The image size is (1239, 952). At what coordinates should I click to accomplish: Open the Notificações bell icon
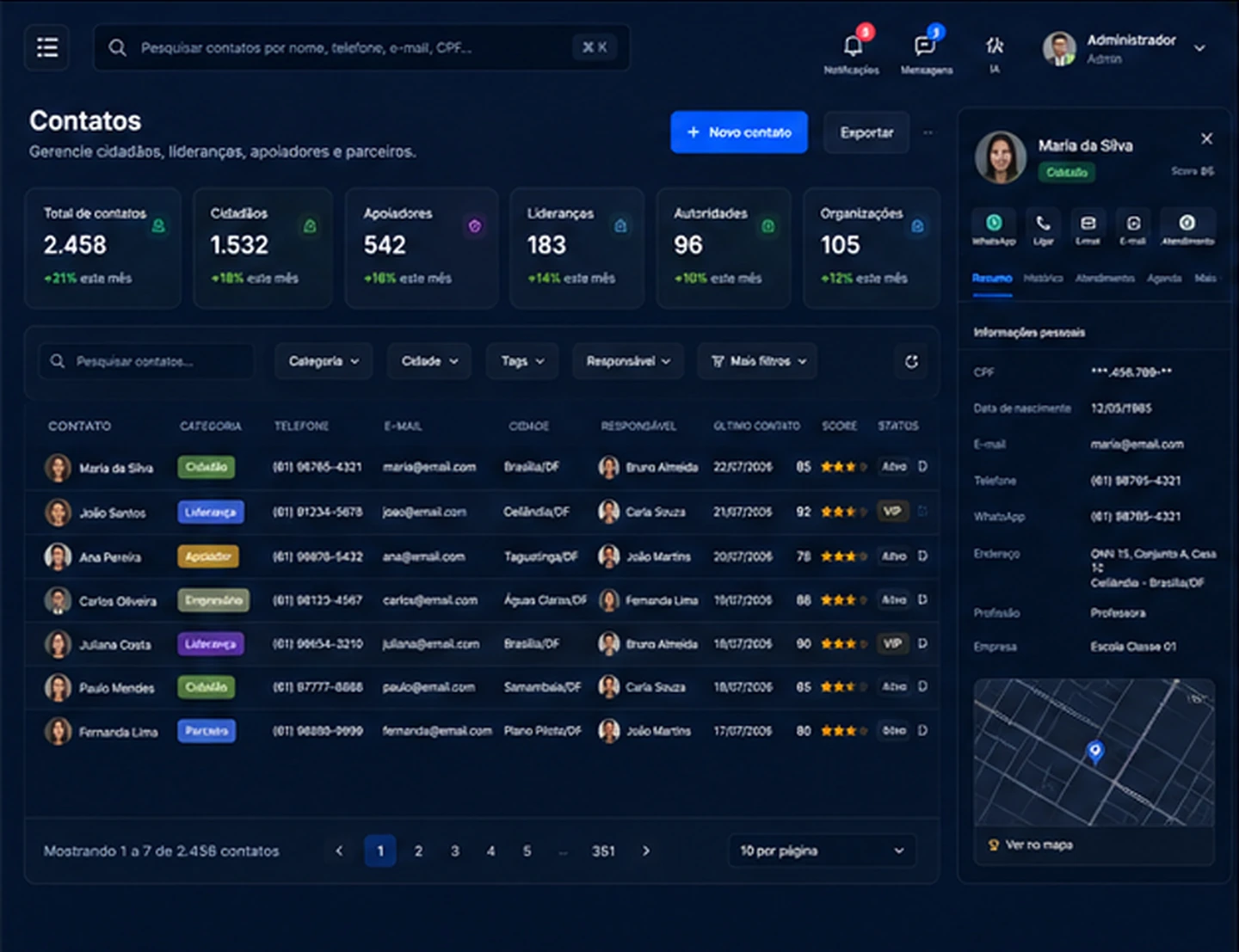click(x=853, y=46)
